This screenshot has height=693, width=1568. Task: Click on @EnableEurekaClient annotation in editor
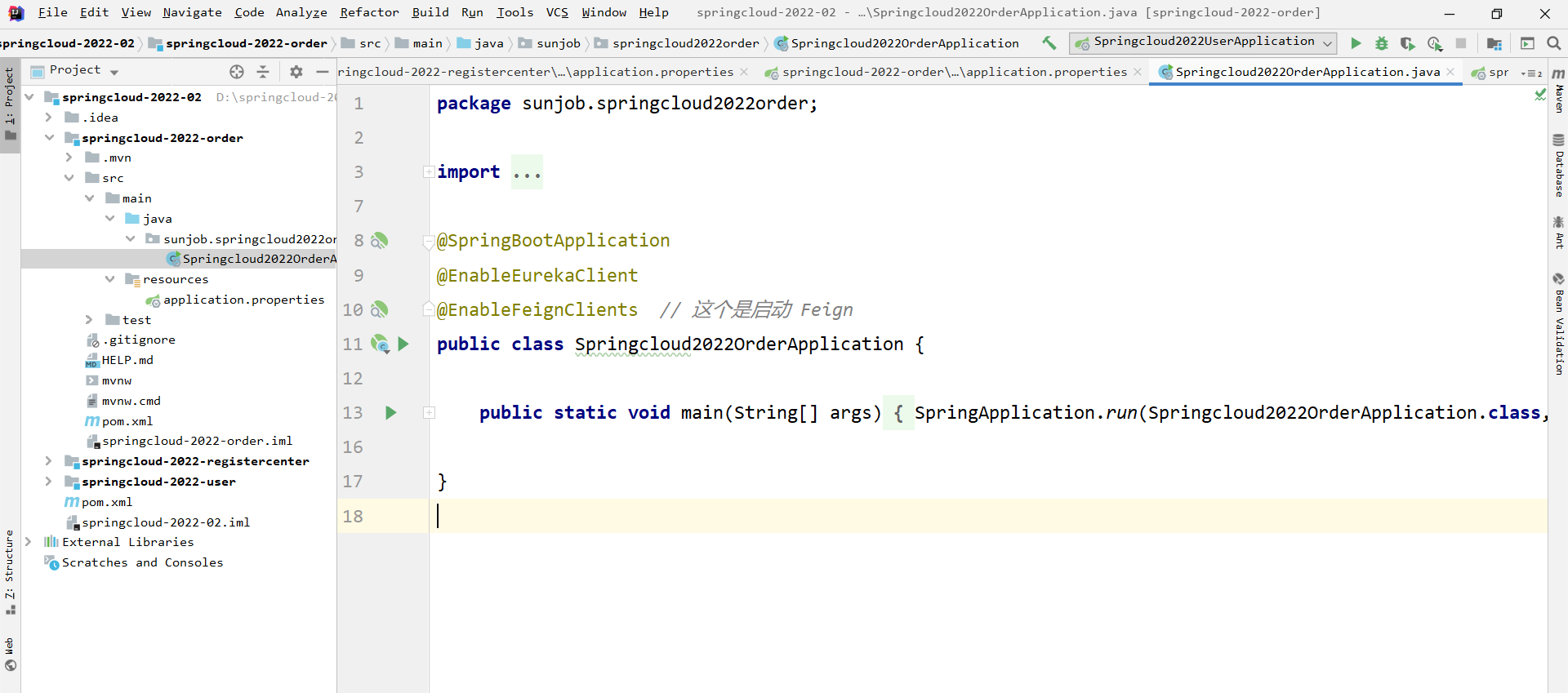pos(537,275)
